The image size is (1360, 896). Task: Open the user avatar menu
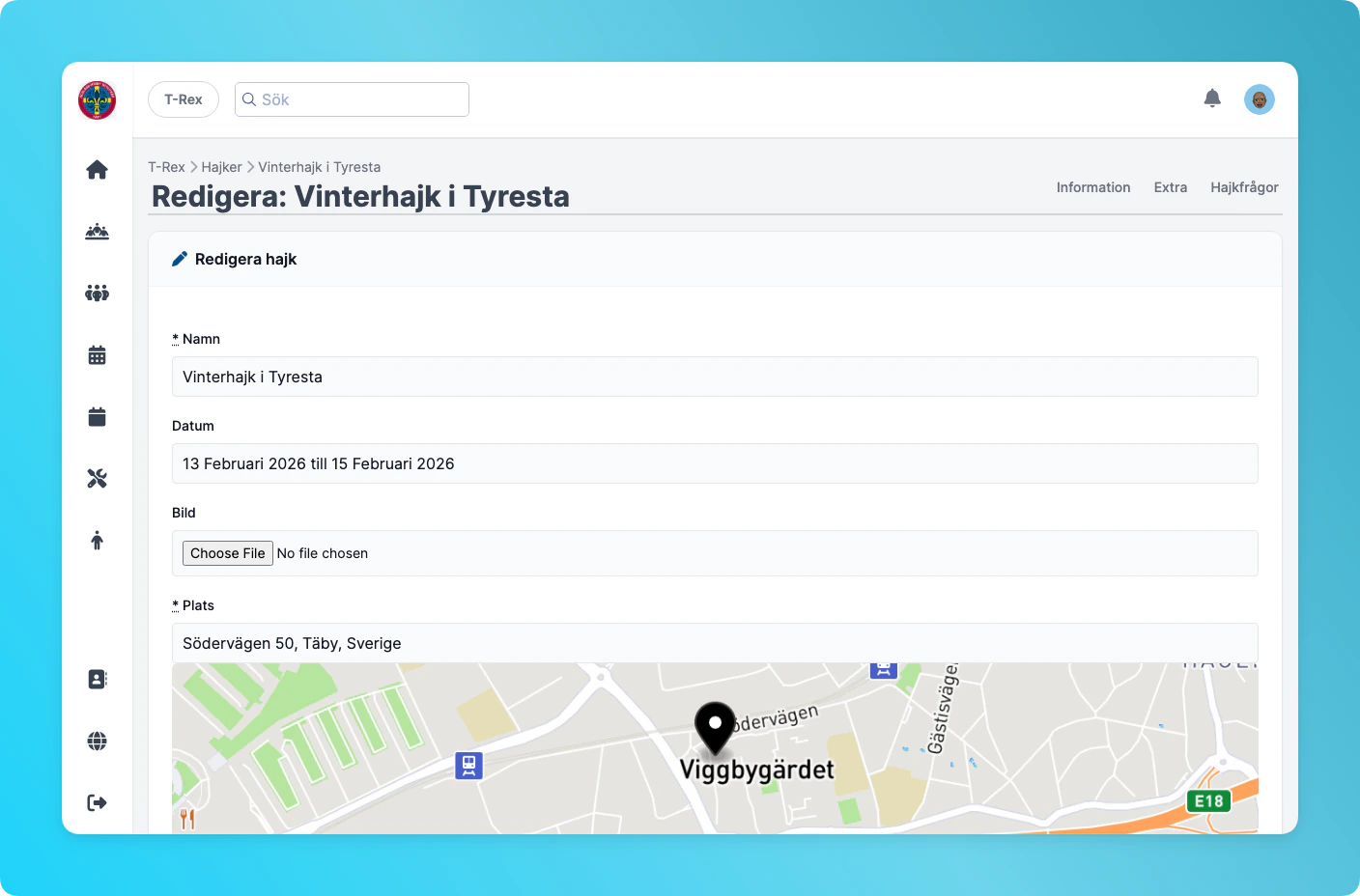pos(1260,99)
